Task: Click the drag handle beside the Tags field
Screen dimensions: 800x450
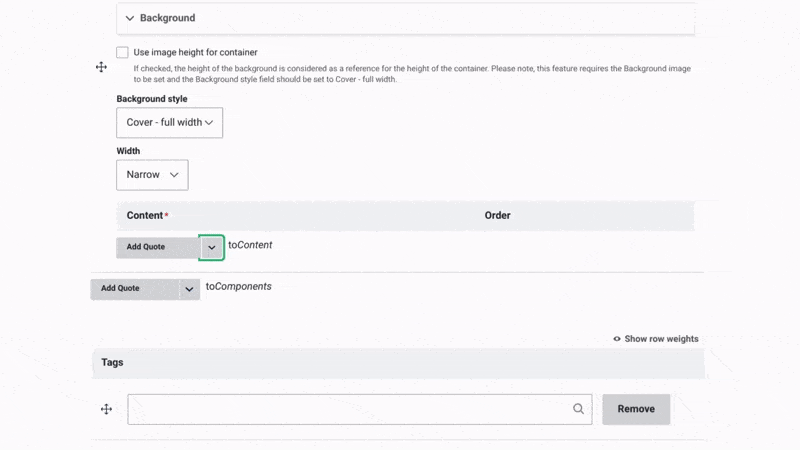Action: [x=106, y=409]
